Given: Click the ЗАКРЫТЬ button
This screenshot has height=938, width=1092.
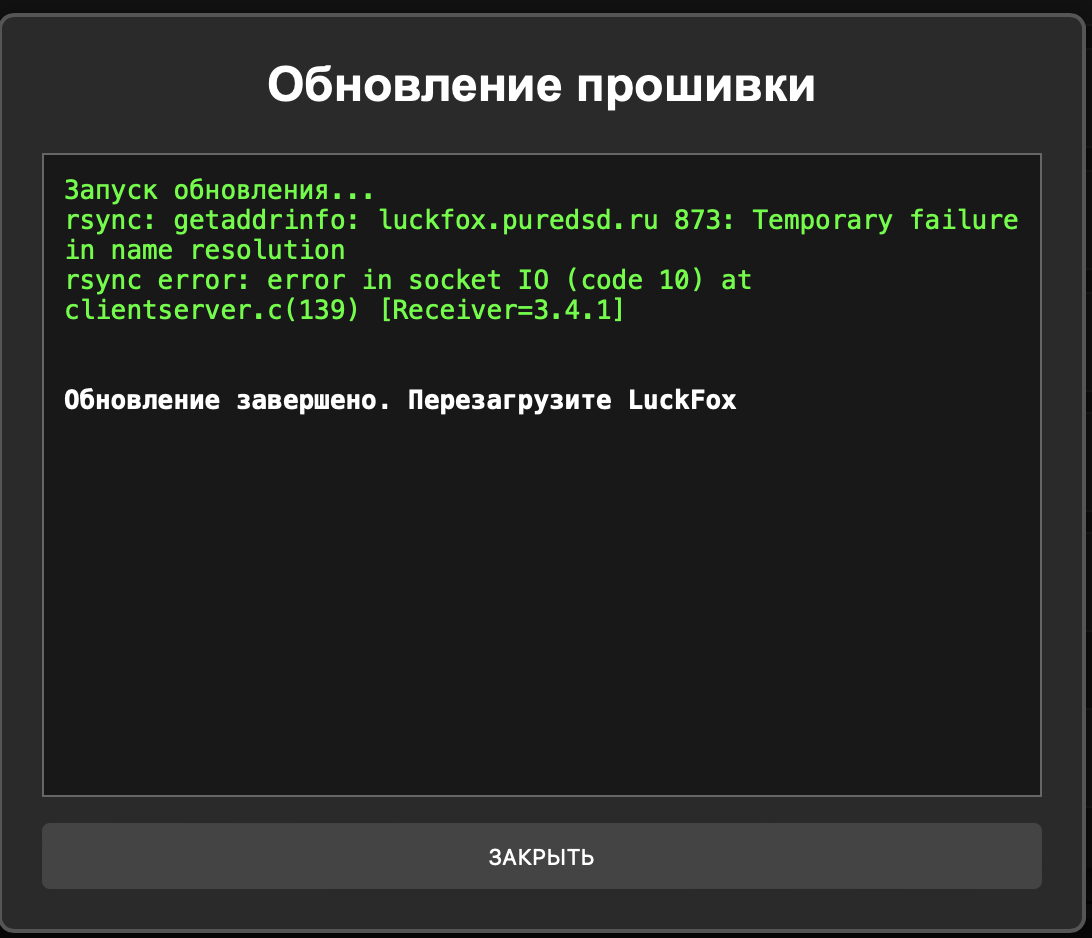Looking at the screenshot, I should pos(541,857).
